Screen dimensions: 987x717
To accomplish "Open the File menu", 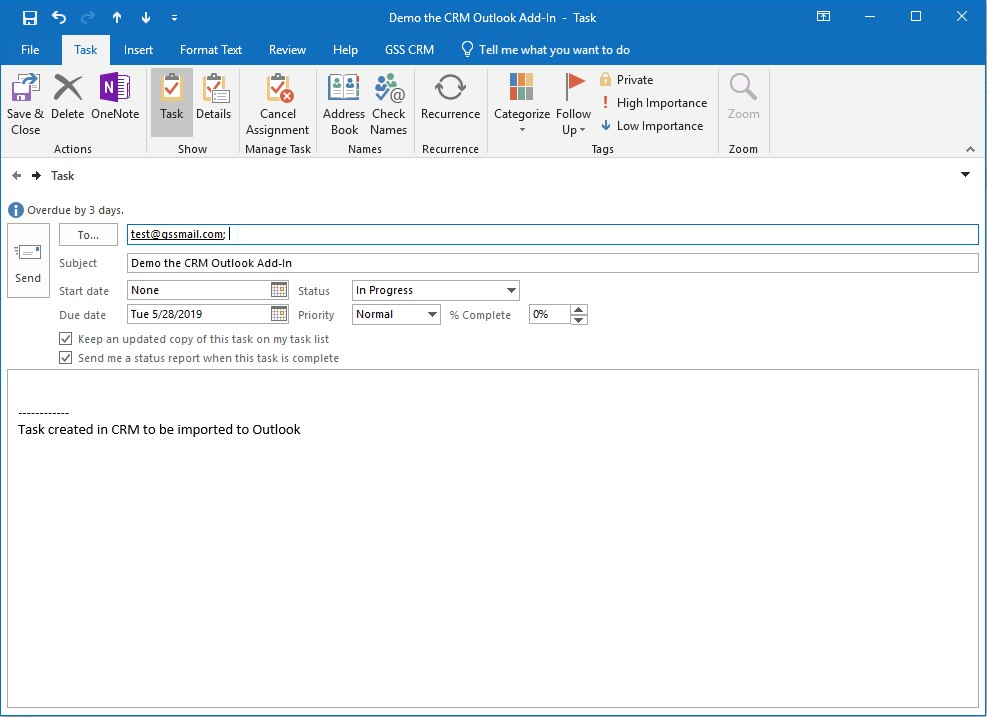I will (30, 50).
